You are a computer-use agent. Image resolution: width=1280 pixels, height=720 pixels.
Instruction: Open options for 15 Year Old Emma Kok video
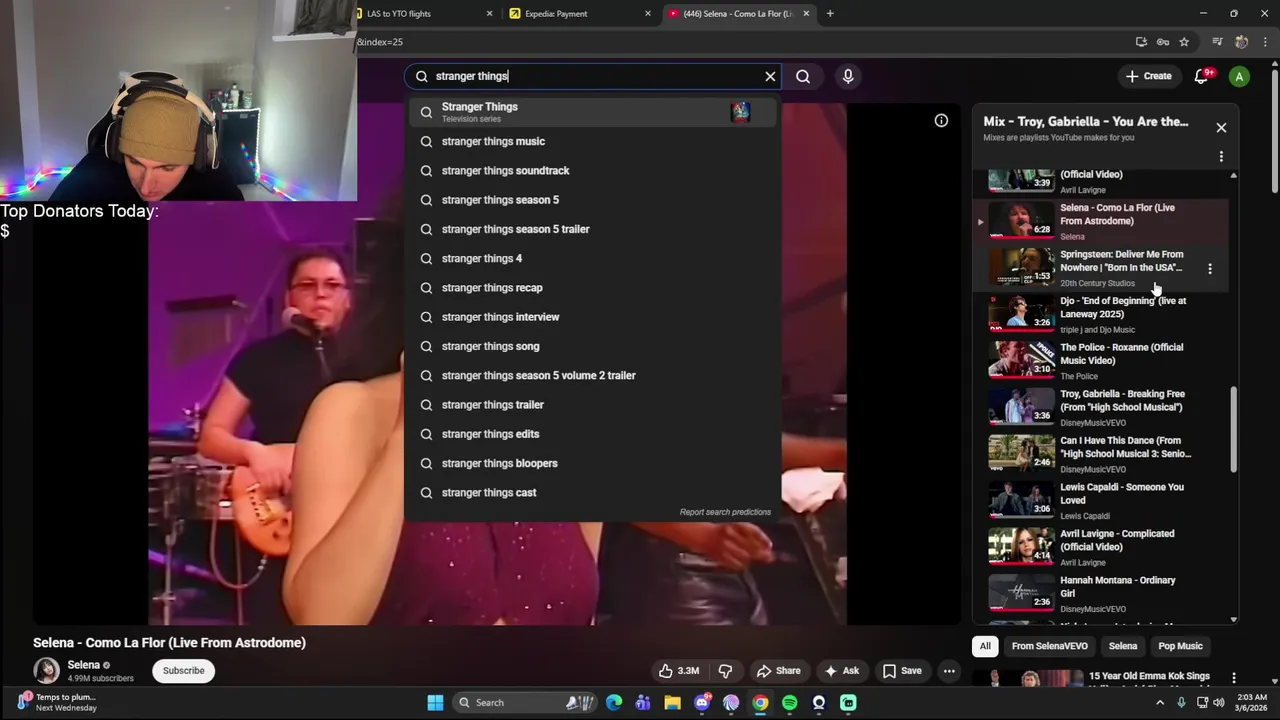(1233, 678)
